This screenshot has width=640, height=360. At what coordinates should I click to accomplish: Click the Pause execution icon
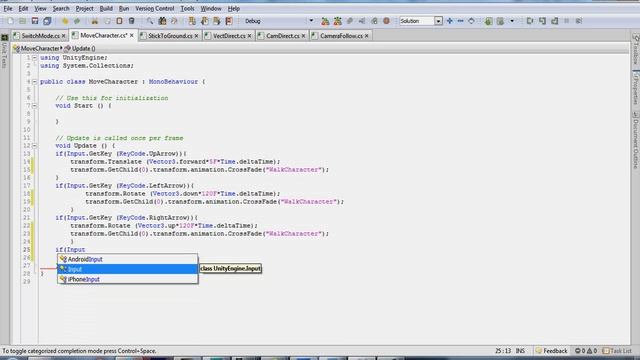tap(567, 21)
